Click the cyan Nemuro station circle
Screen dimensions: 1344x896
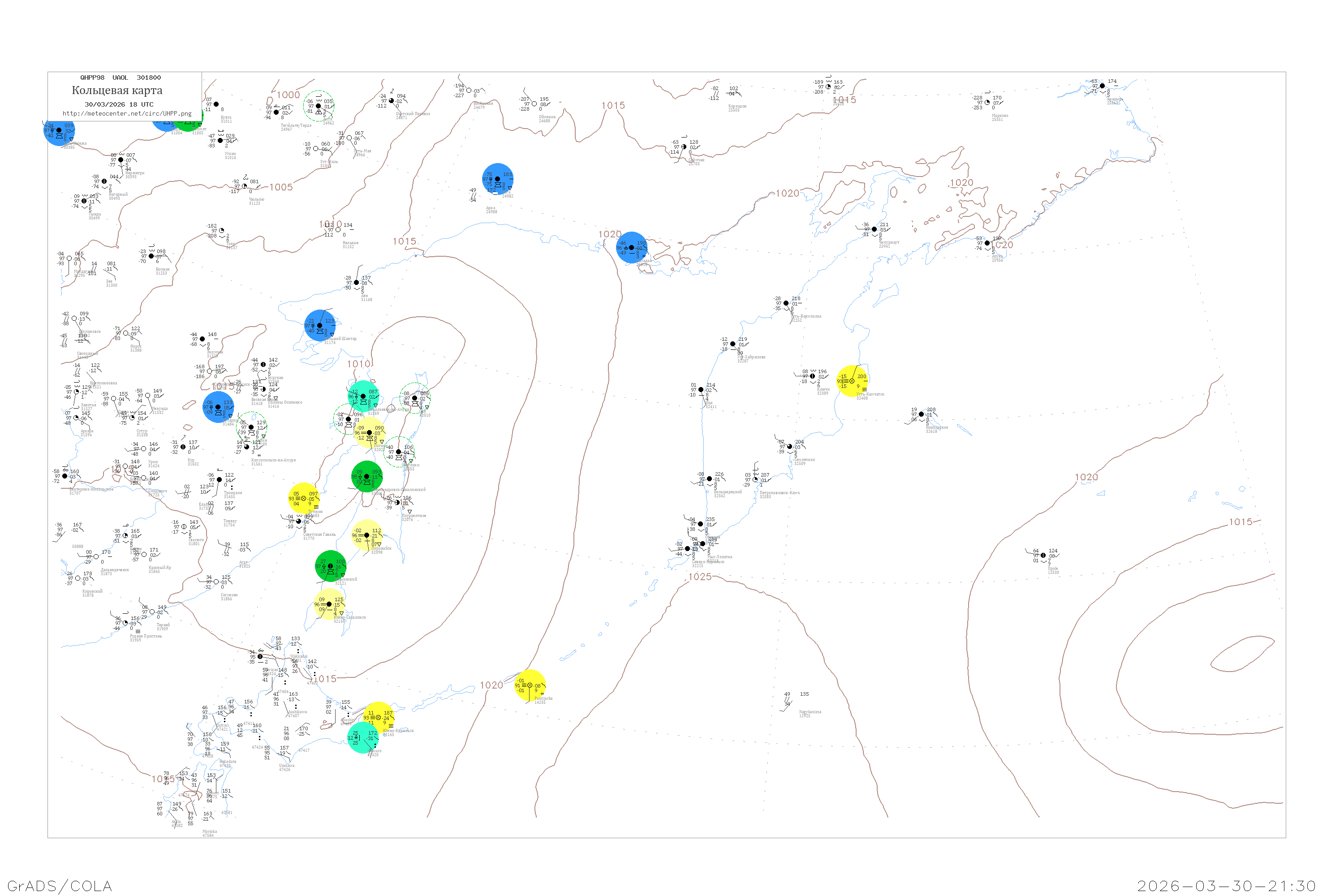(363, 738)
